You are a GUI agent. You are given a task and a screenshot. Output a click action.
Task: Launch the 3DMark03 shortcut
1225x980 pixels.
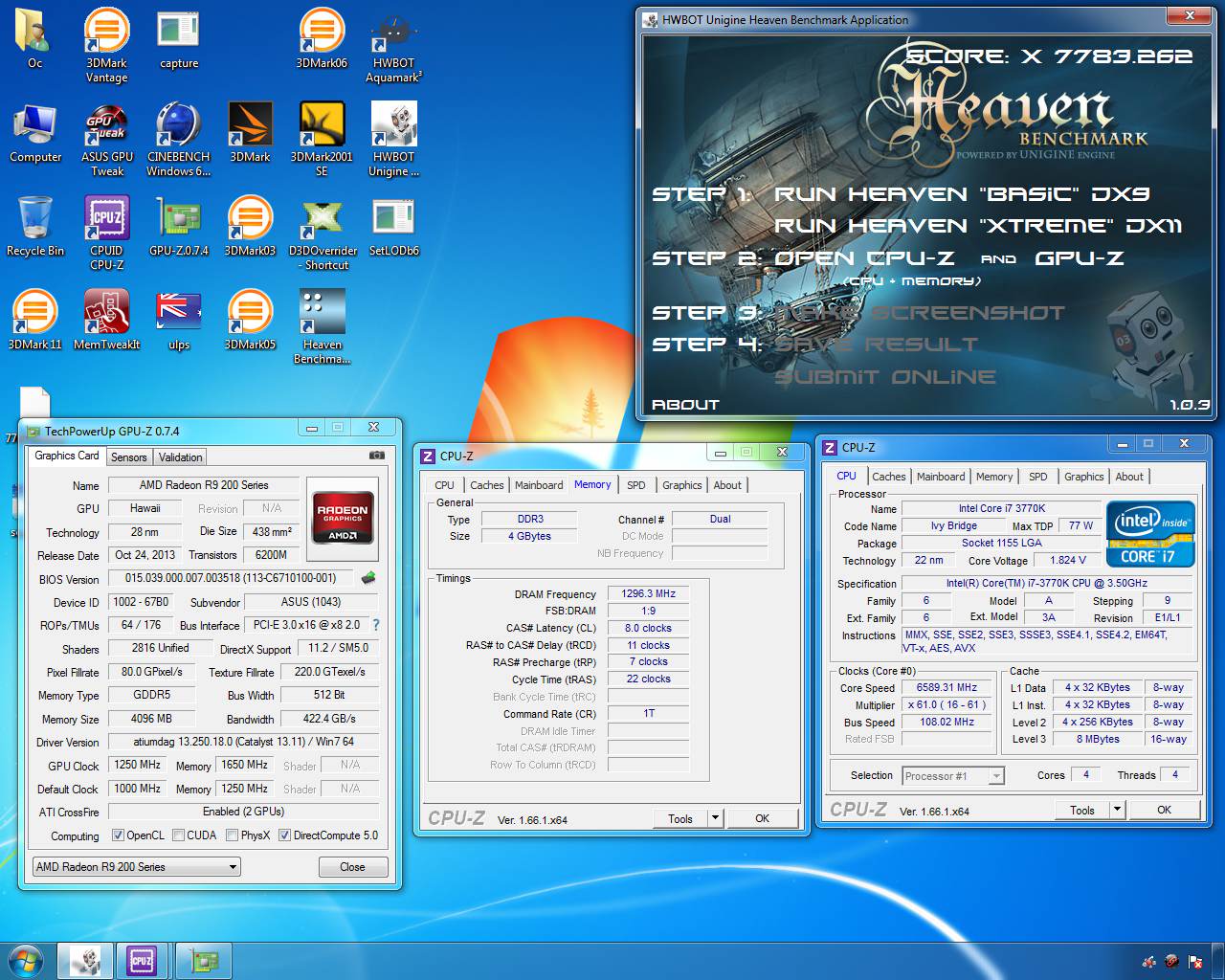point(251,226)
